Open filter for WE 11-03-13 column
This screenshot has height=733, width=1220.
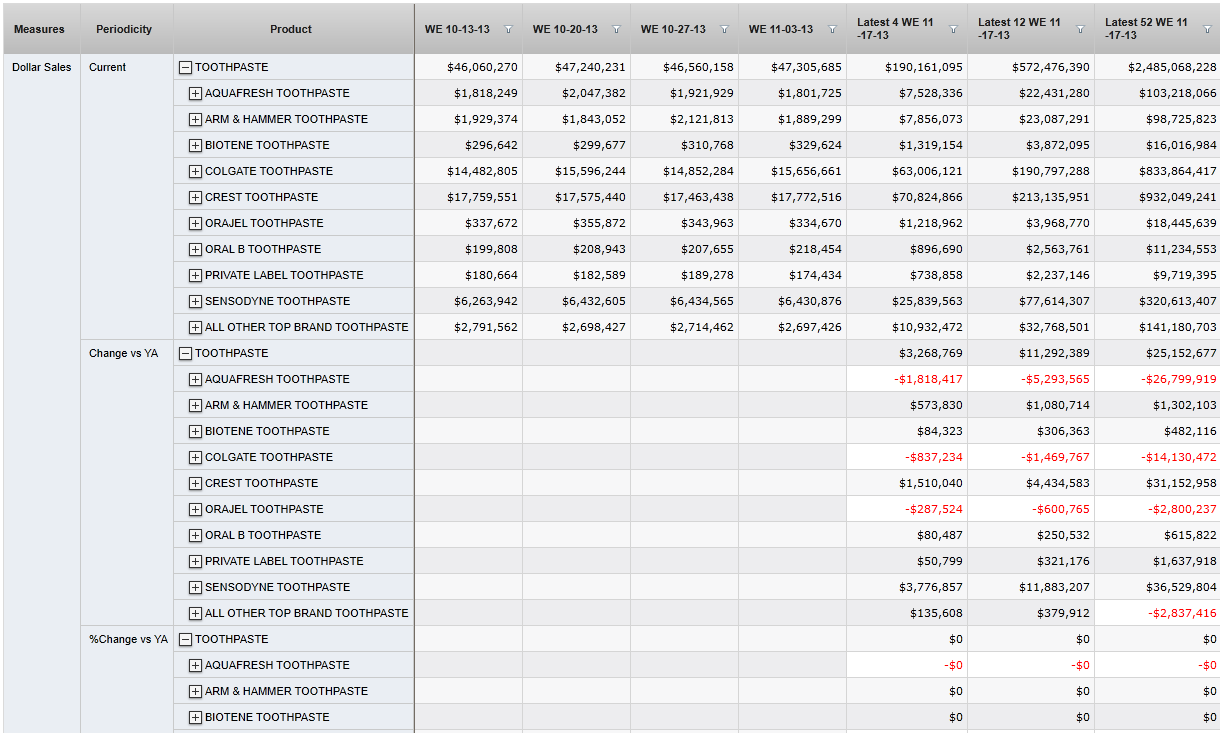(x=832, y=30)
